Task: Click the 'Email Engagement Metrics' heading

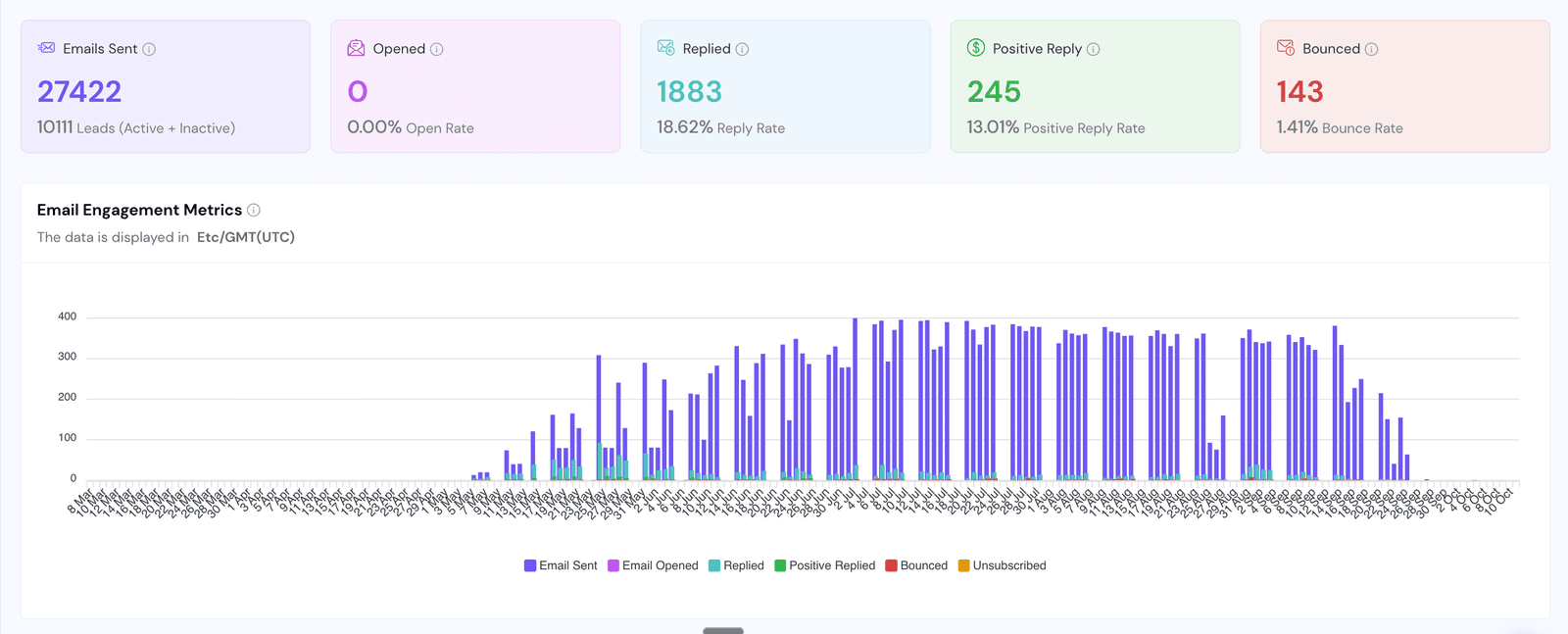Action: [139, 210]
